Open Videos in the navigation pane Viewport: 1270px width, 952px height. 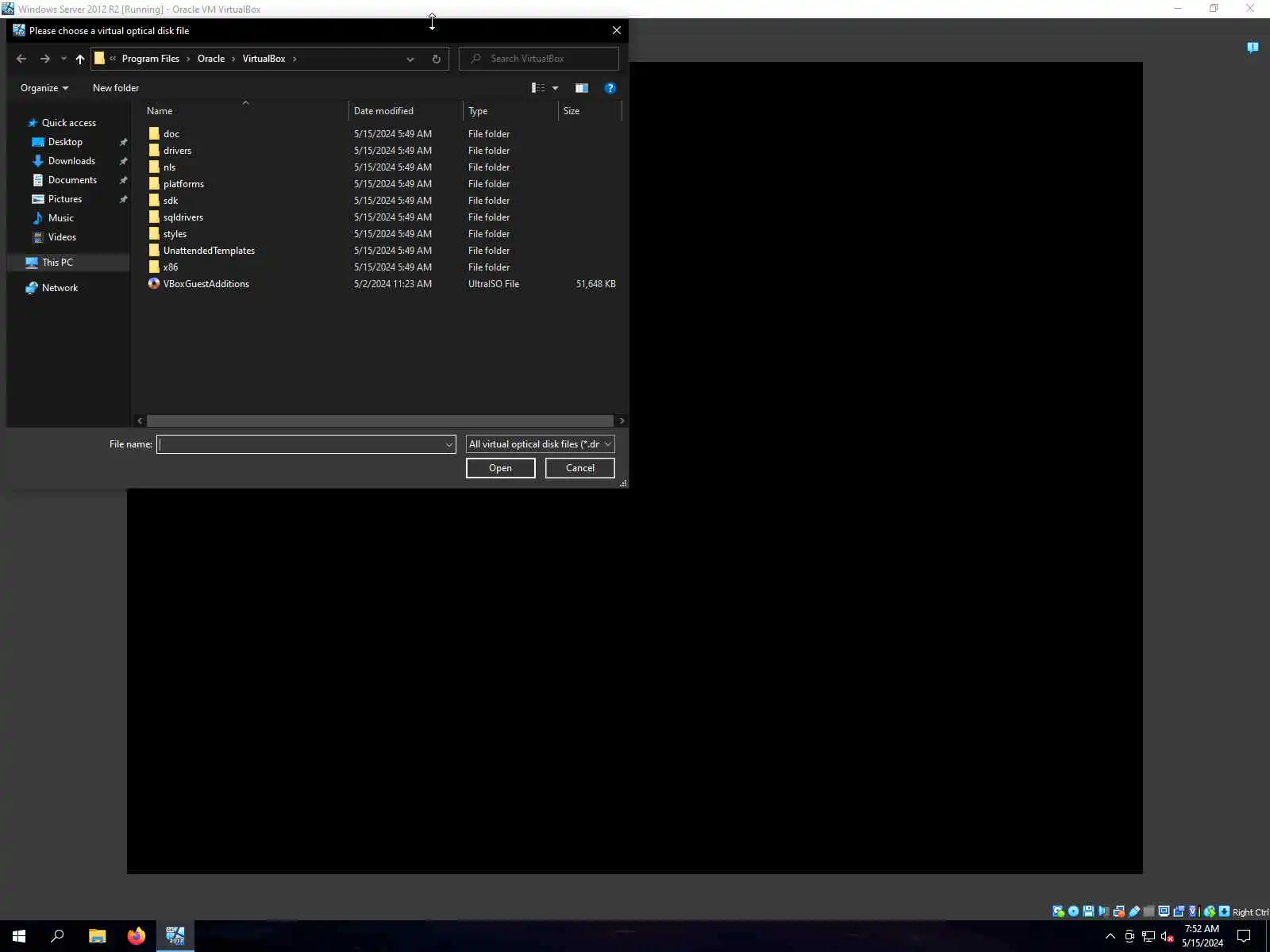pyautogui.click(x=62, y=237)
